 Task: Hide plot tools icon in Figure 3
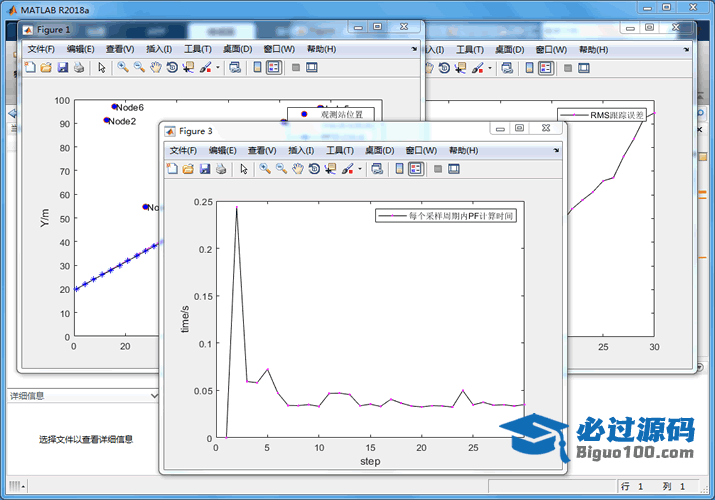[438, 169]
